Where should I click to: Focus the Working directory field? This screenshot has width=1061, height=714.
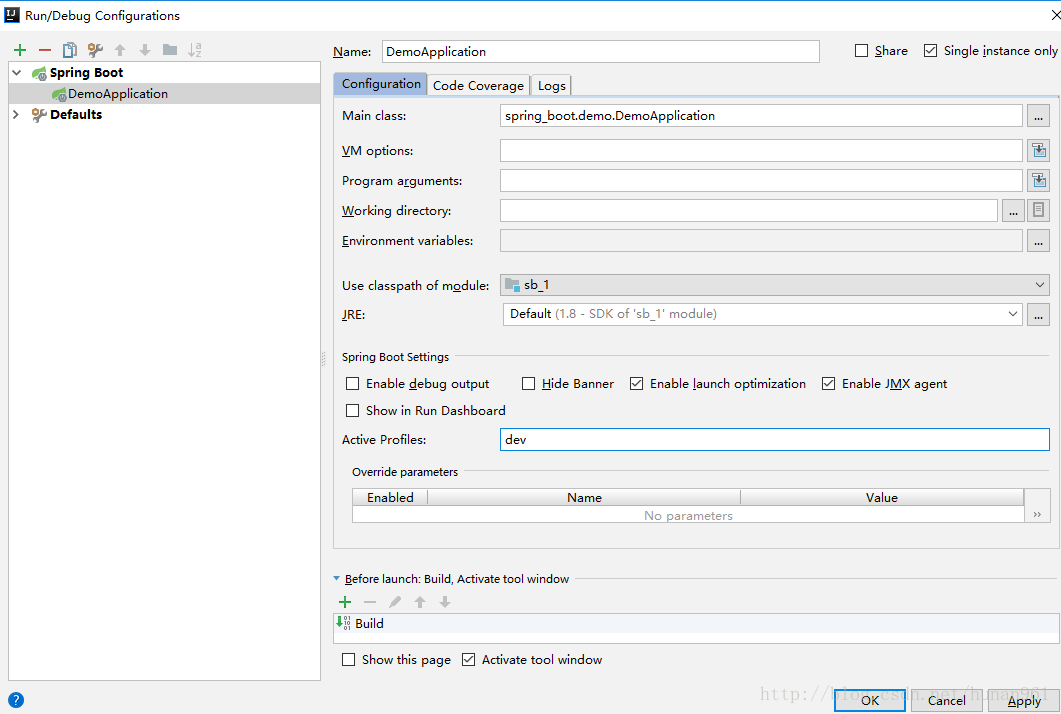(748, 210)
